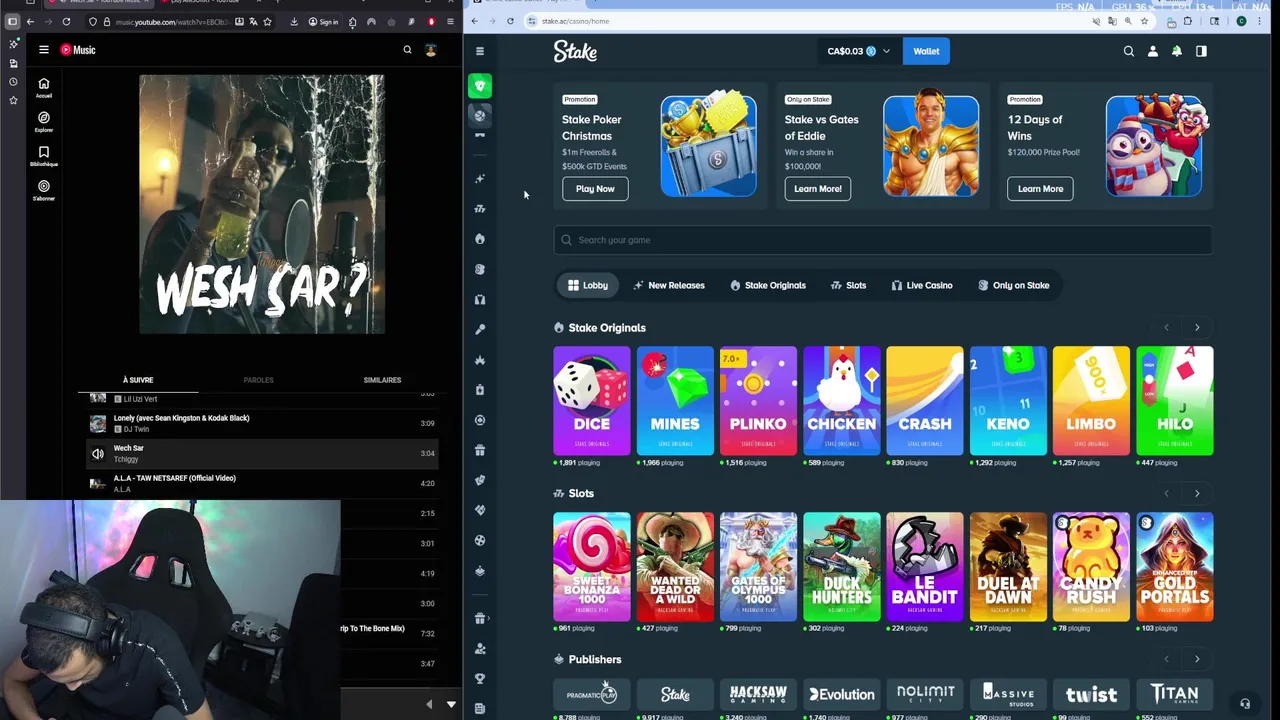Viewport: 1280px width, 720px height.
Task: Click Play Now on Stake Poker Christmas
Action: point(595,189)
